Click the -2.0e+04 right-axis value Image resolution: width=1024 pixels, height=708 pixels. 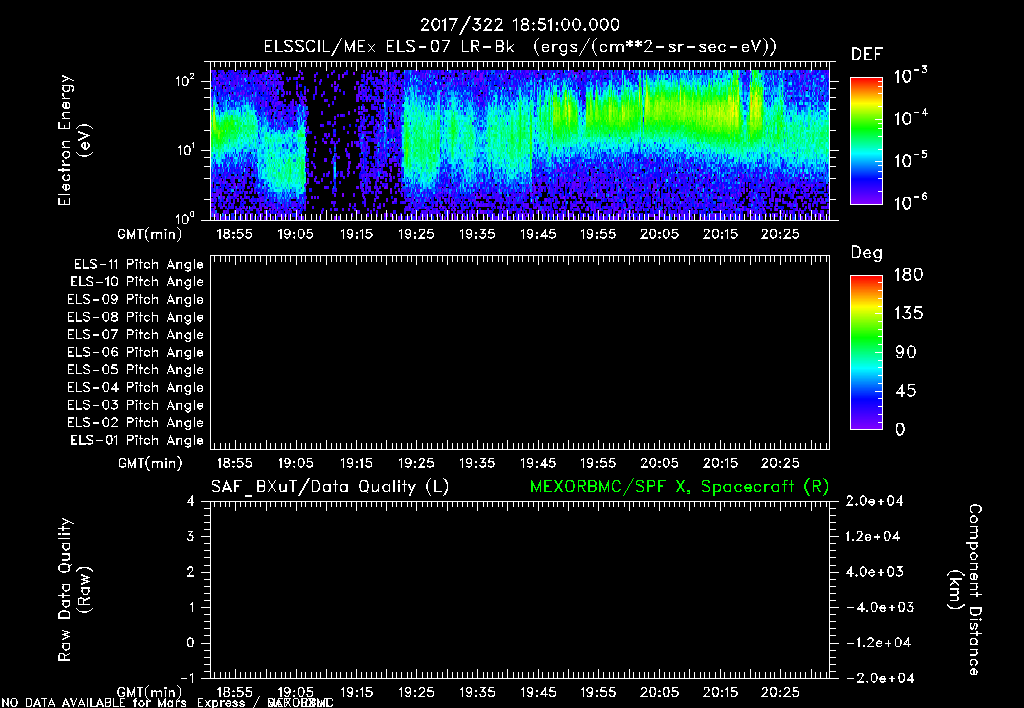point(880,678)
